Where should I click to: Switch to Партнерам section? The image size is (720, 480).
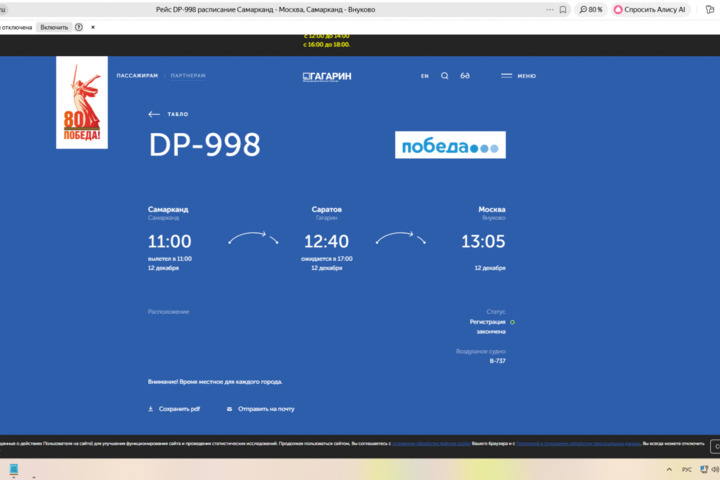188,76
